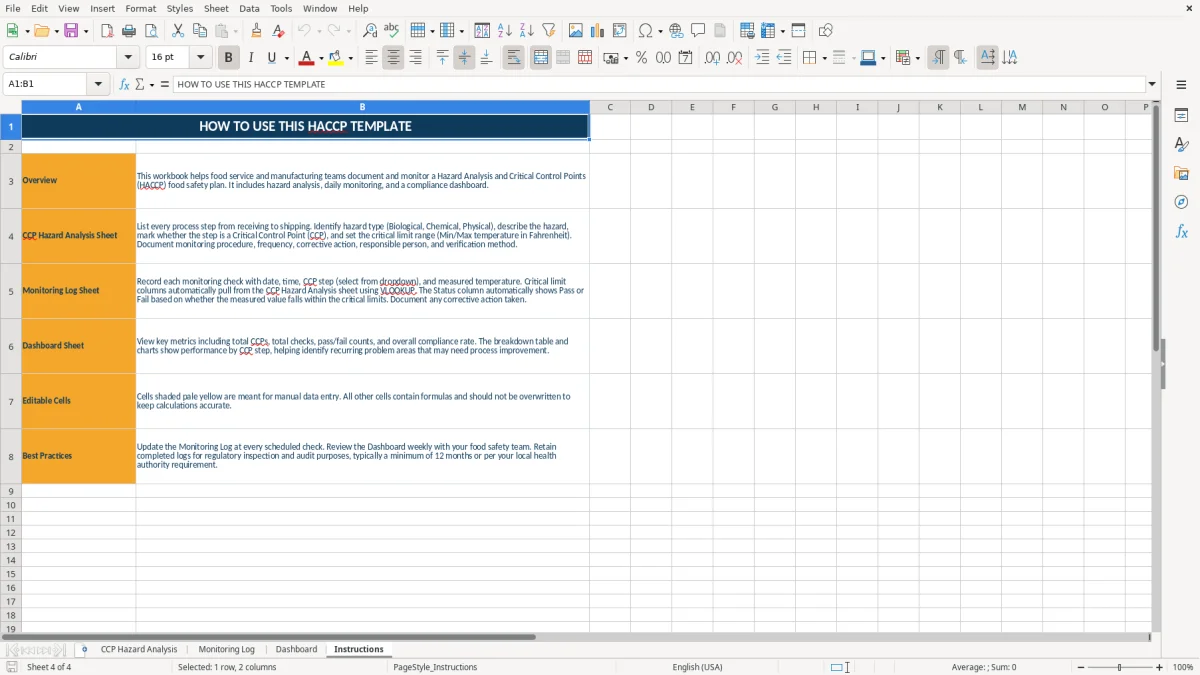Open the background color dropdown arrow
The width and height of the screenshot is (1200, 675).
pyautogui.click(x=350, y=58)
